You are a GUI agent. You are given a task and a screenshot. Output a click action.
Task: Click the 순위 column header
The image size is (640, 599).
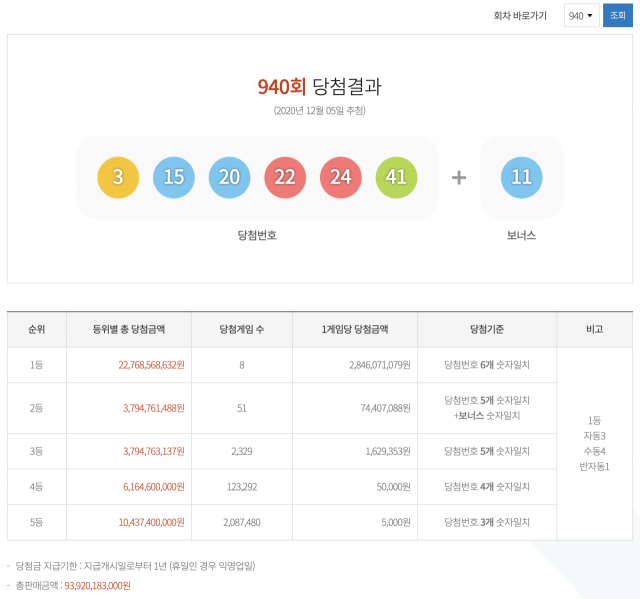(x=37, y=329)
